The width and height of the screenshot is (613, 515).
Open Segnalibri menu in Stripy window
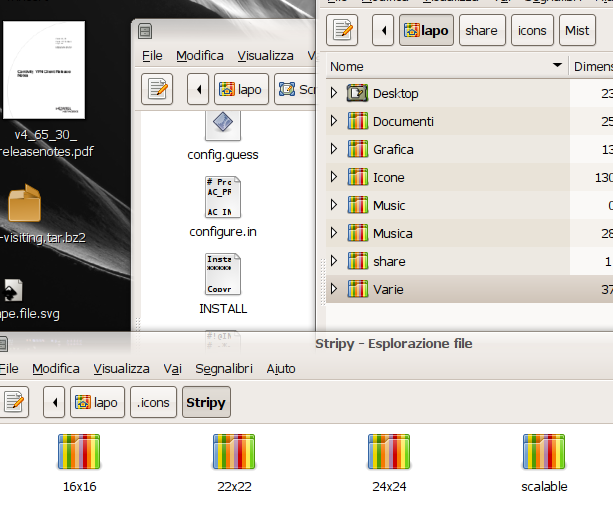(224, 369)
